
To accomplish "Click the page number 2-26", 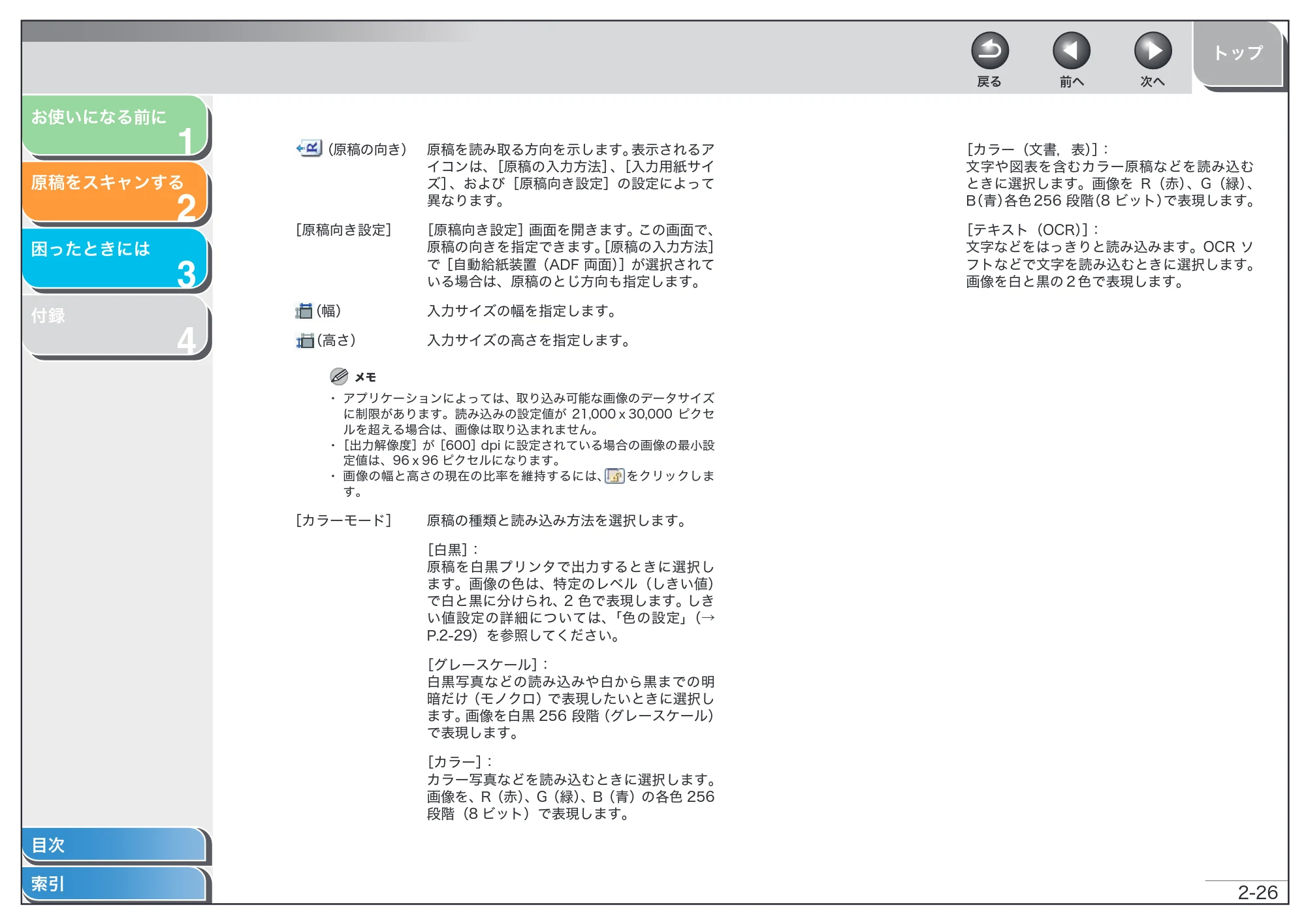I will pos(1258,893).
